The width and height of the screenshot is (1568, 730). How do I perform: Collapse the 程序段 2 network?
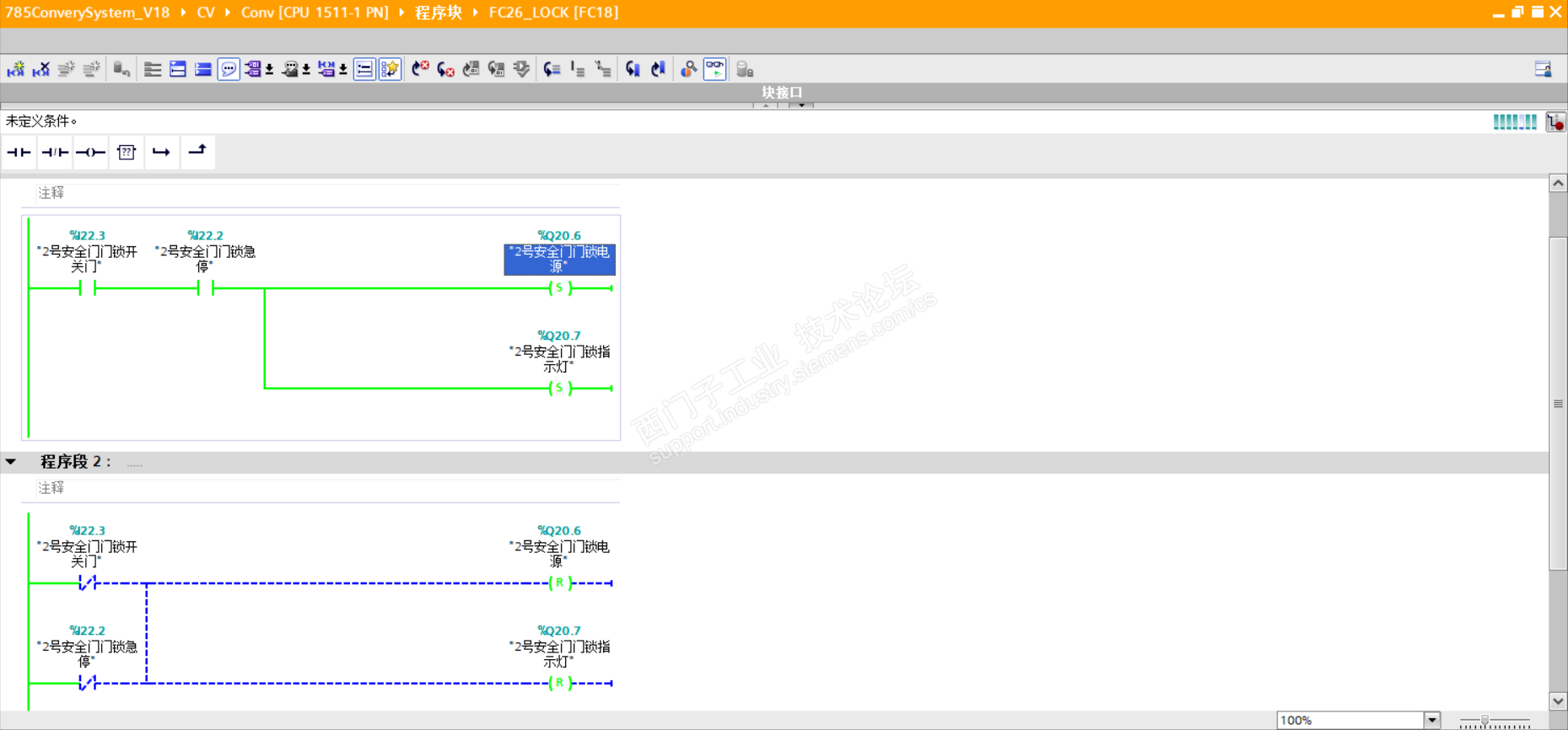[11, 462]
